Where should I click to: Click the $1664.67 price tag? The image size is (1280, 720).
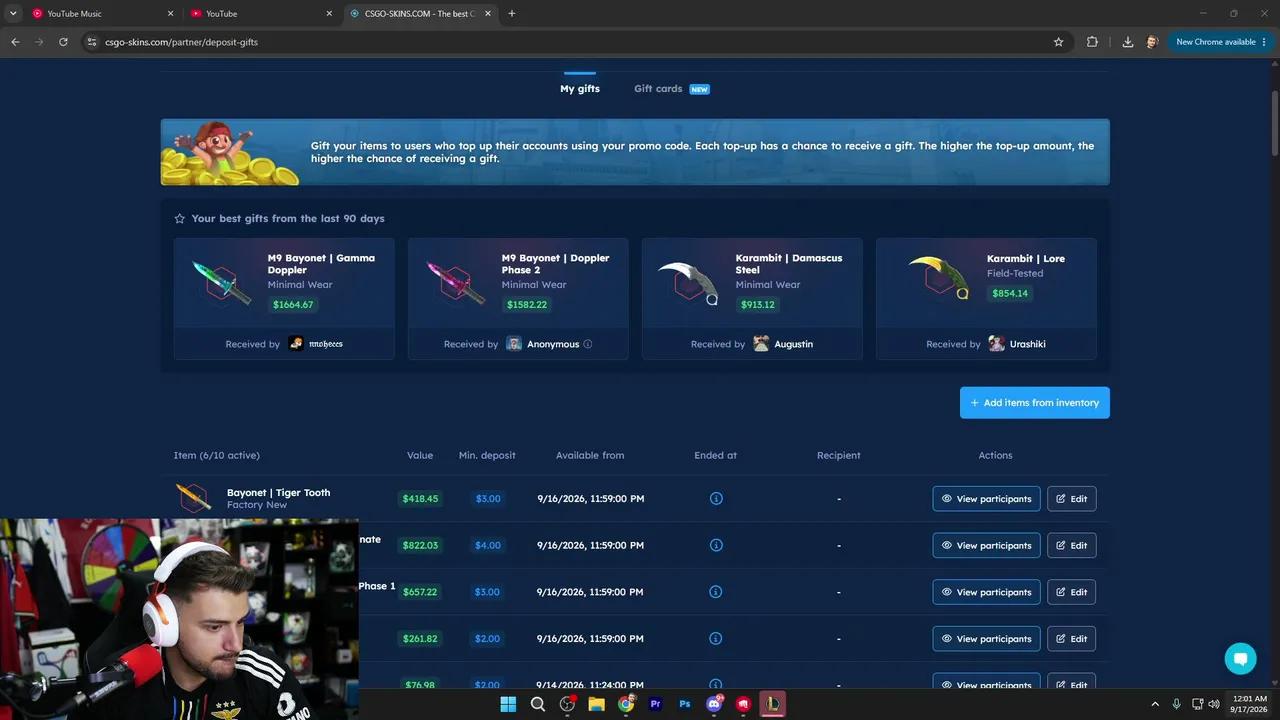pos(293,305)
